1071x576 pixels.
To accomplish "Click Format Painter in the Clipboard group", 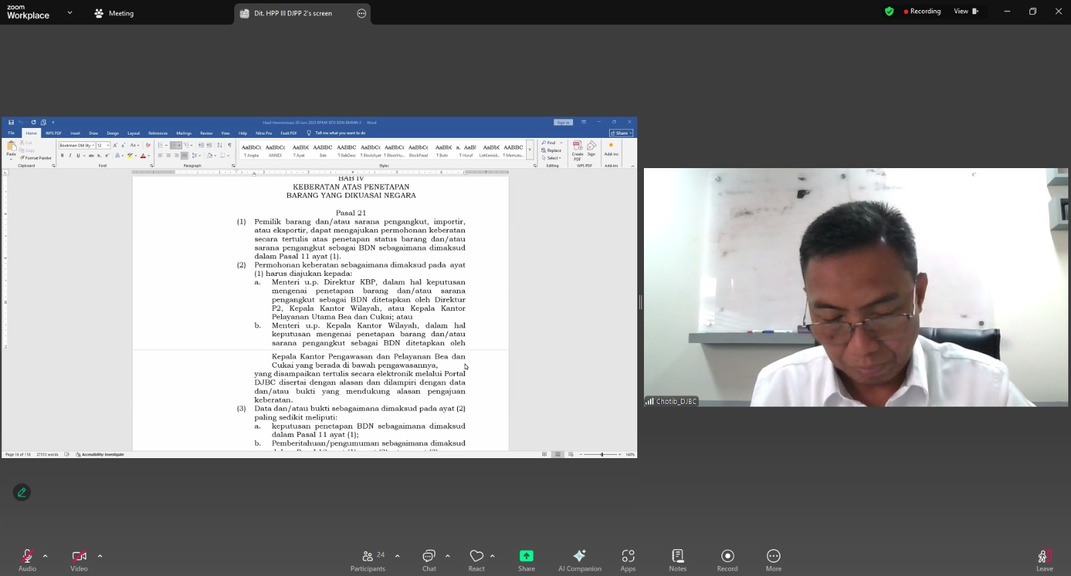I will [x=36, y=158].
